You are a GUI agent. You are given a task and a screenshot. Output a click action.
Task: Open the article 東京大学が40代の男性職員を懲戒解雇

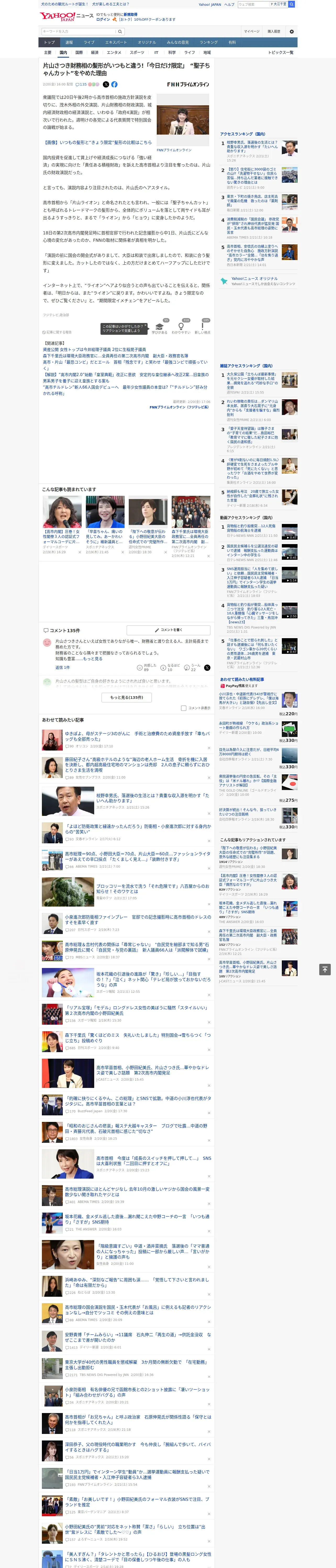click(x=137, y=1365)
